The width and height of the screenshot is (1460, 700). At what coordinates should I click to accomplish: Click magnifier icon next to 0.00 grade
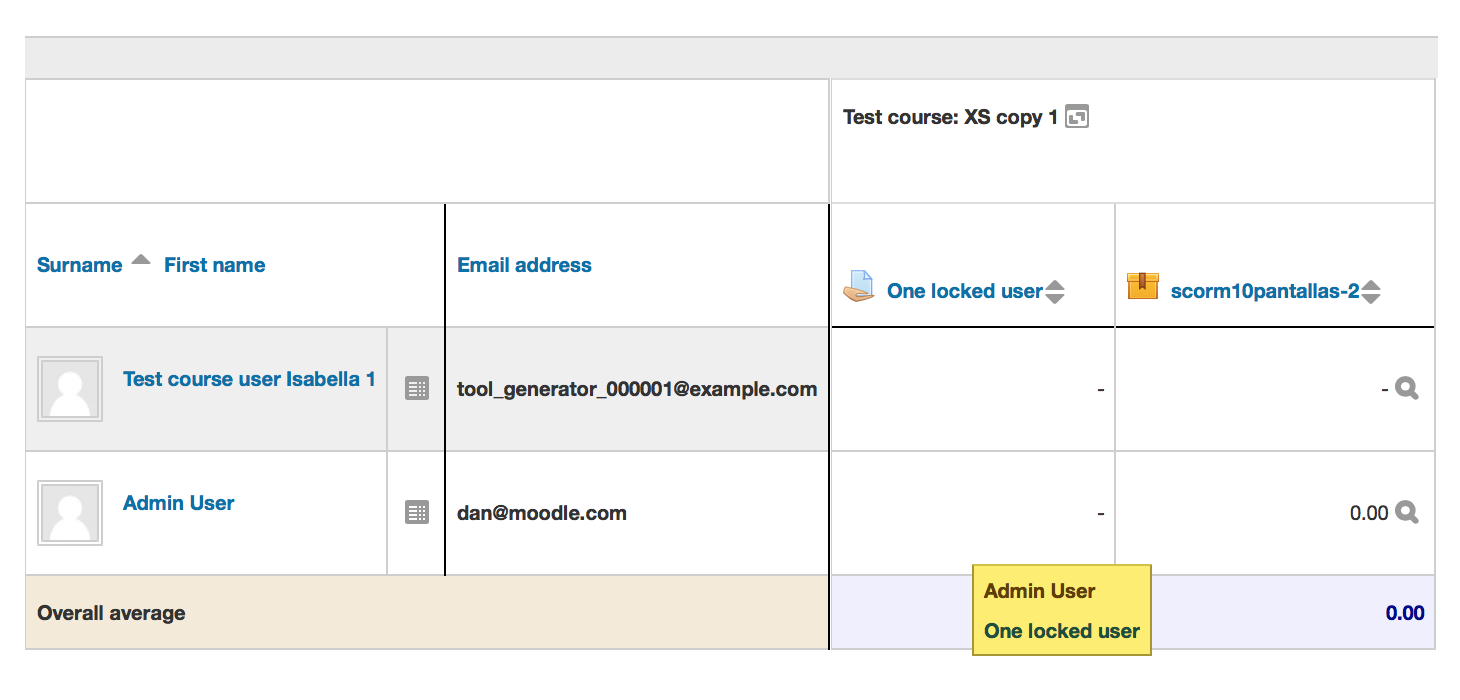pos(1407,513)
